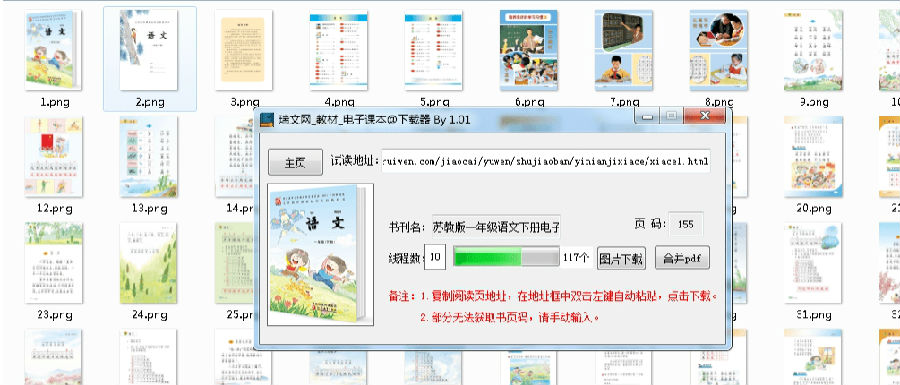Image resolution: width=900 pixels, height=385 pixels.
Task: Click the file name 8.png
Action: coord(719,103)
